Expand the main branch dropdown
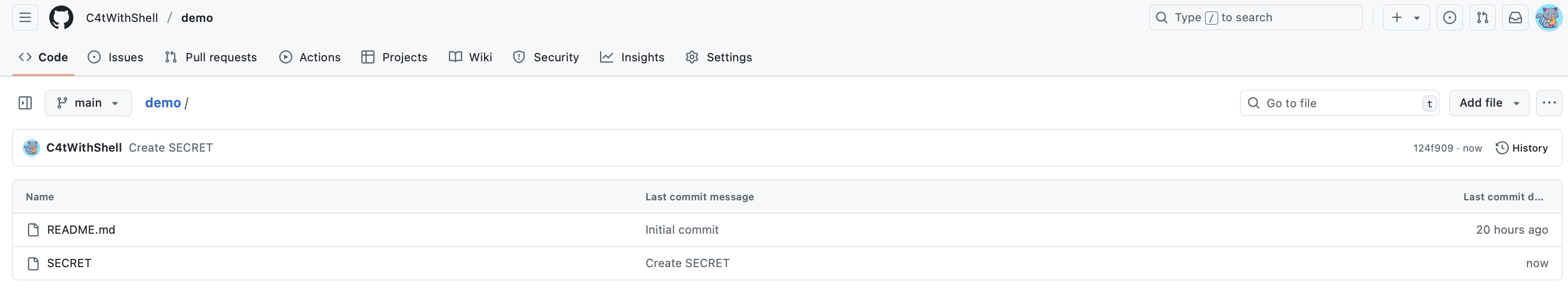The image size is (1568, 289). [88, 103]
